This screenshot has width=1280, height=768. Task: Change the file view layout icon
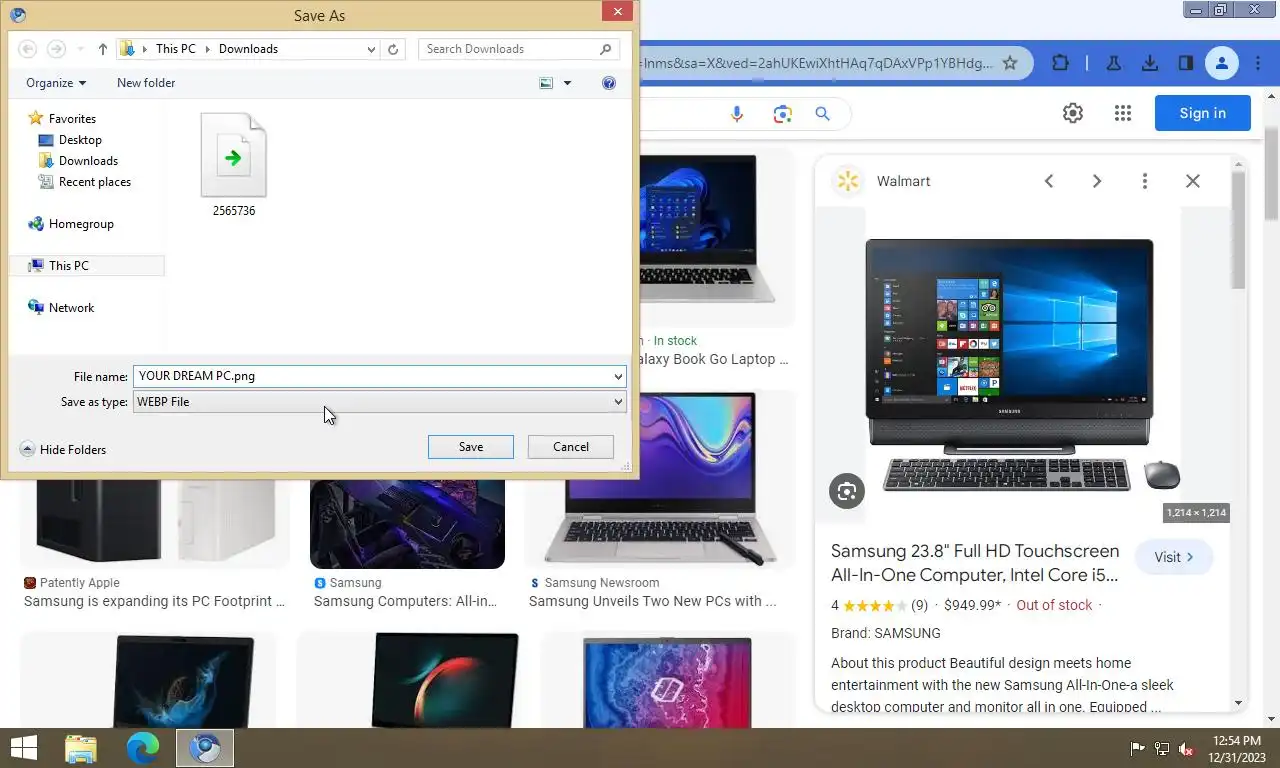tap(546, 83)
